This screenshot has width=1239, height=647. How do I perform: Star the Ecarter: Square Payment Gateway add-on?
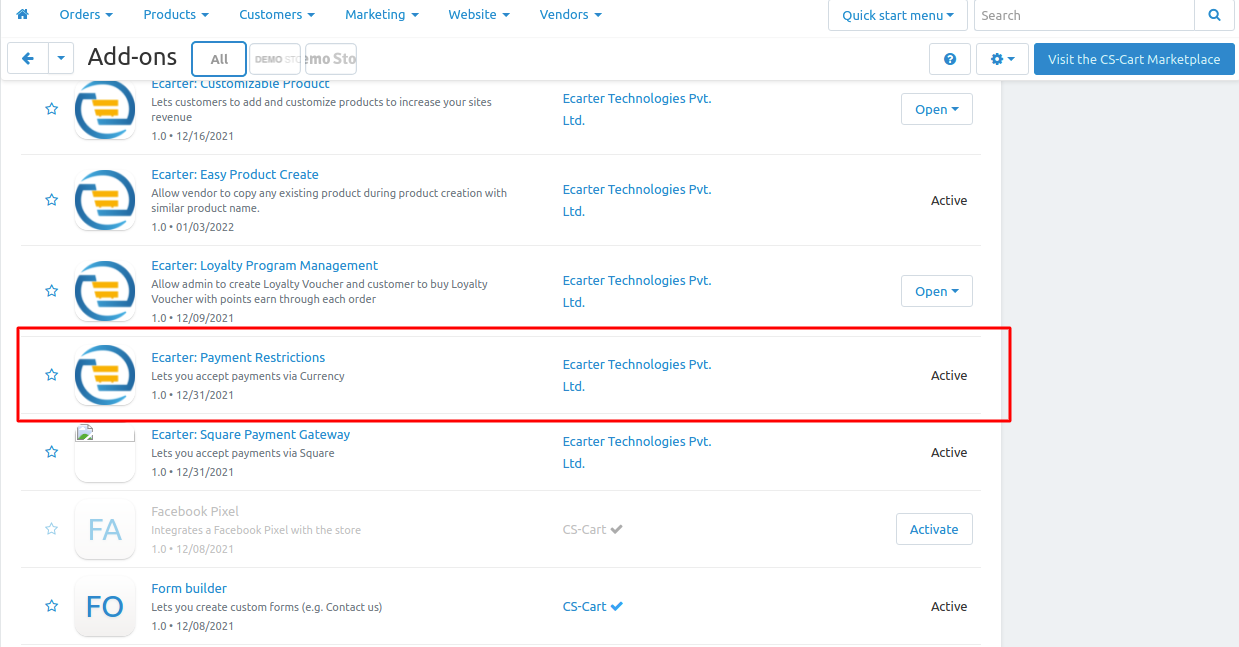click(x=51, y=452)
